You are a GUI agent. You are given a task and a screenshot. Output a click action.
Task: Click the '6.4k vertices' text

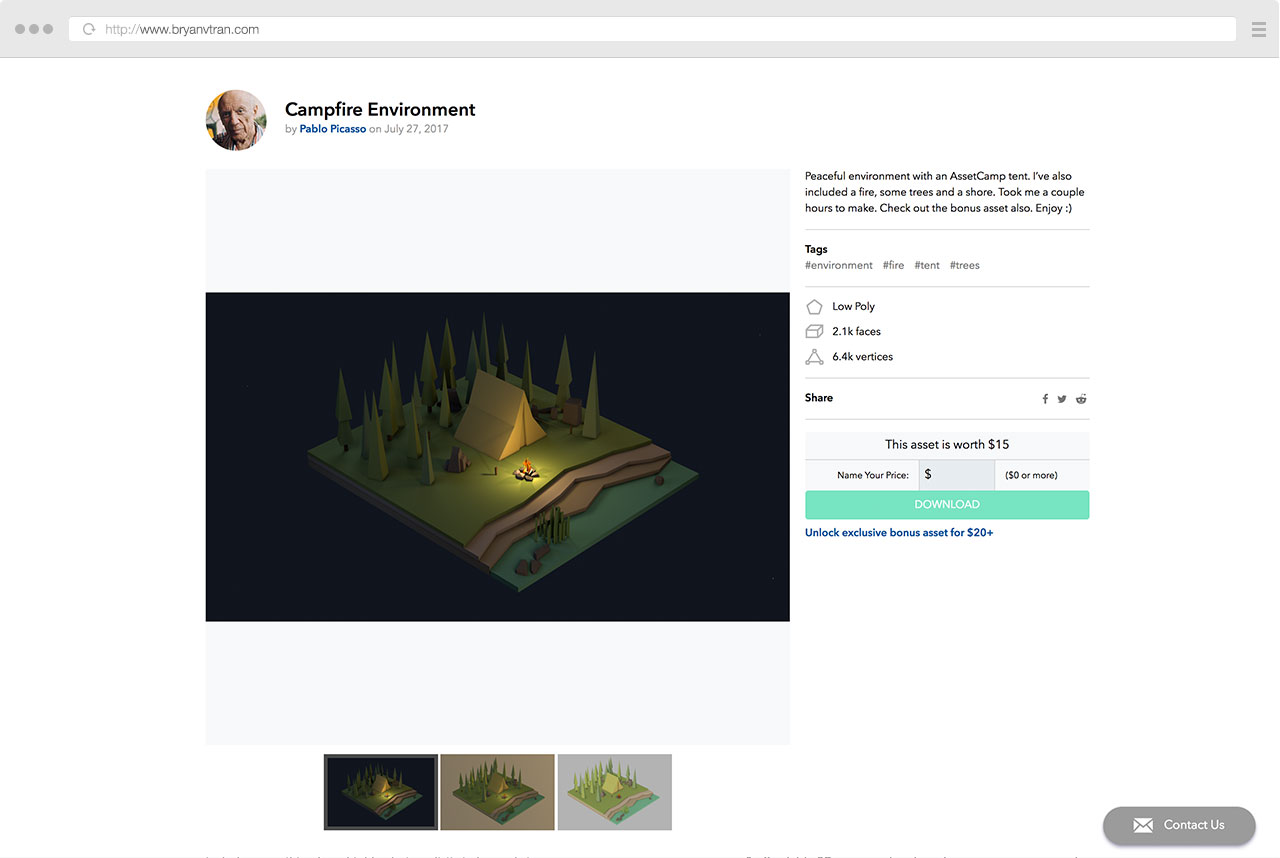(x=862, y=357)
